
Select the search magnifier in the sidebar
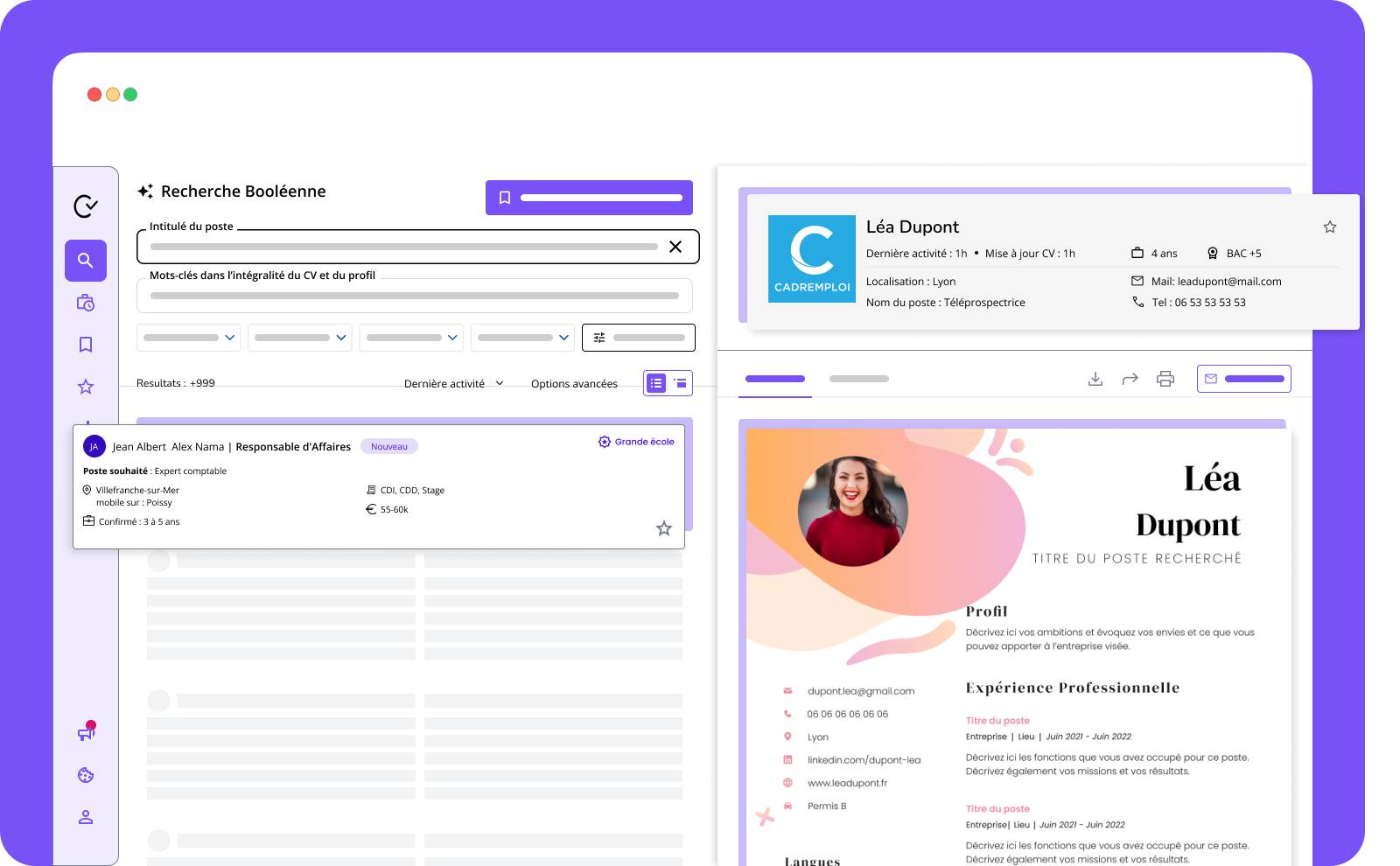click(85, 260)
